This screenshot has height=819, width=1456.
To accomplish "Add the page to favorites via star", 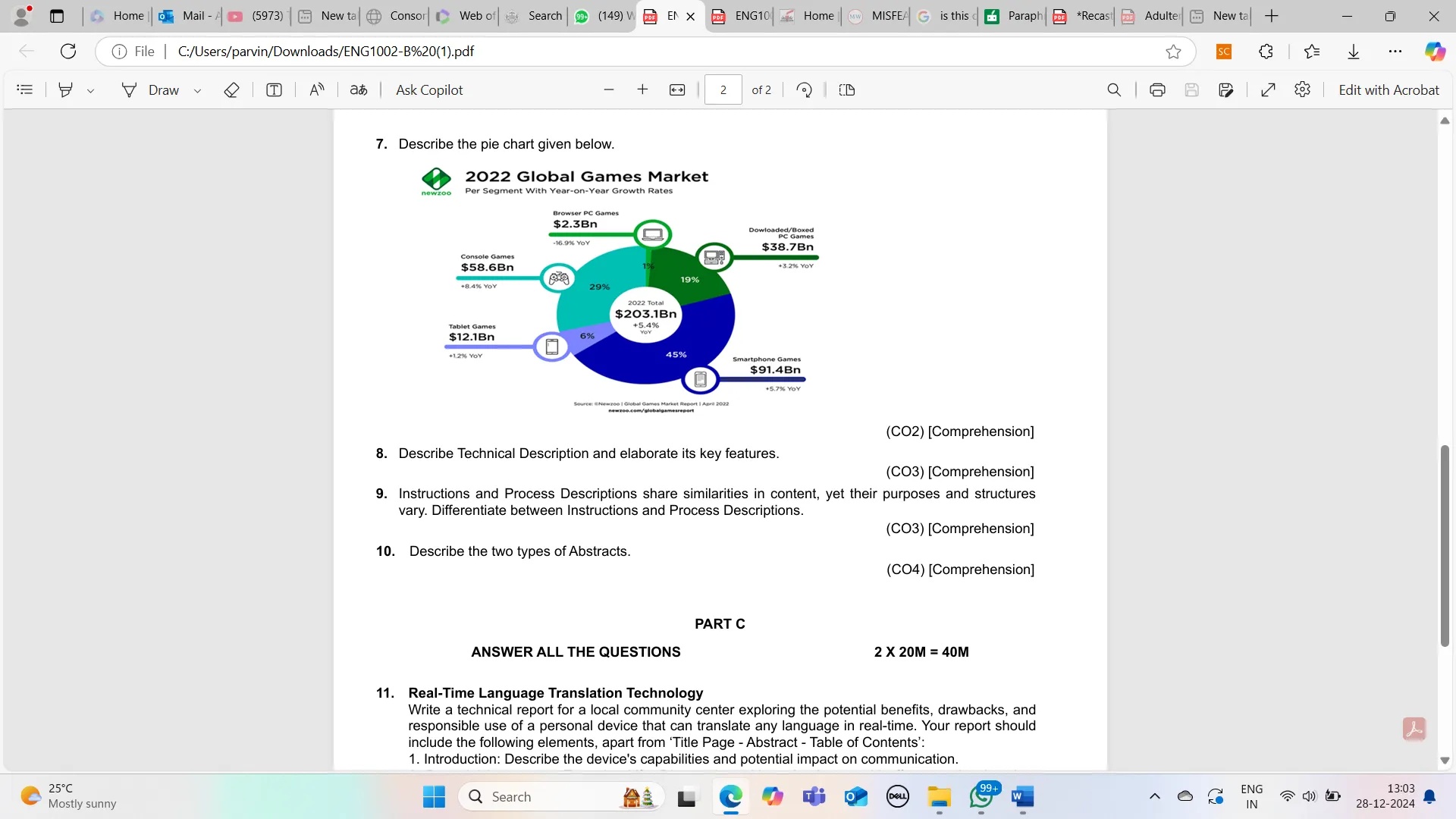I will click(1173, 51).
